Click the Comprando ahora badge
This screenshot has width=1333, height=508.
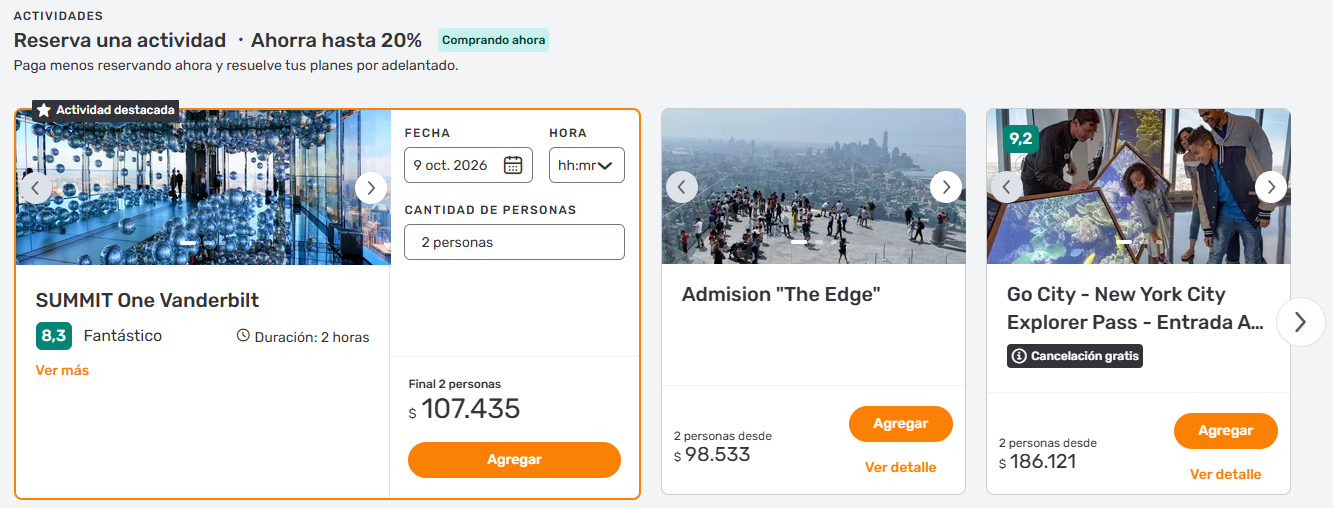[x=493, y=40]
